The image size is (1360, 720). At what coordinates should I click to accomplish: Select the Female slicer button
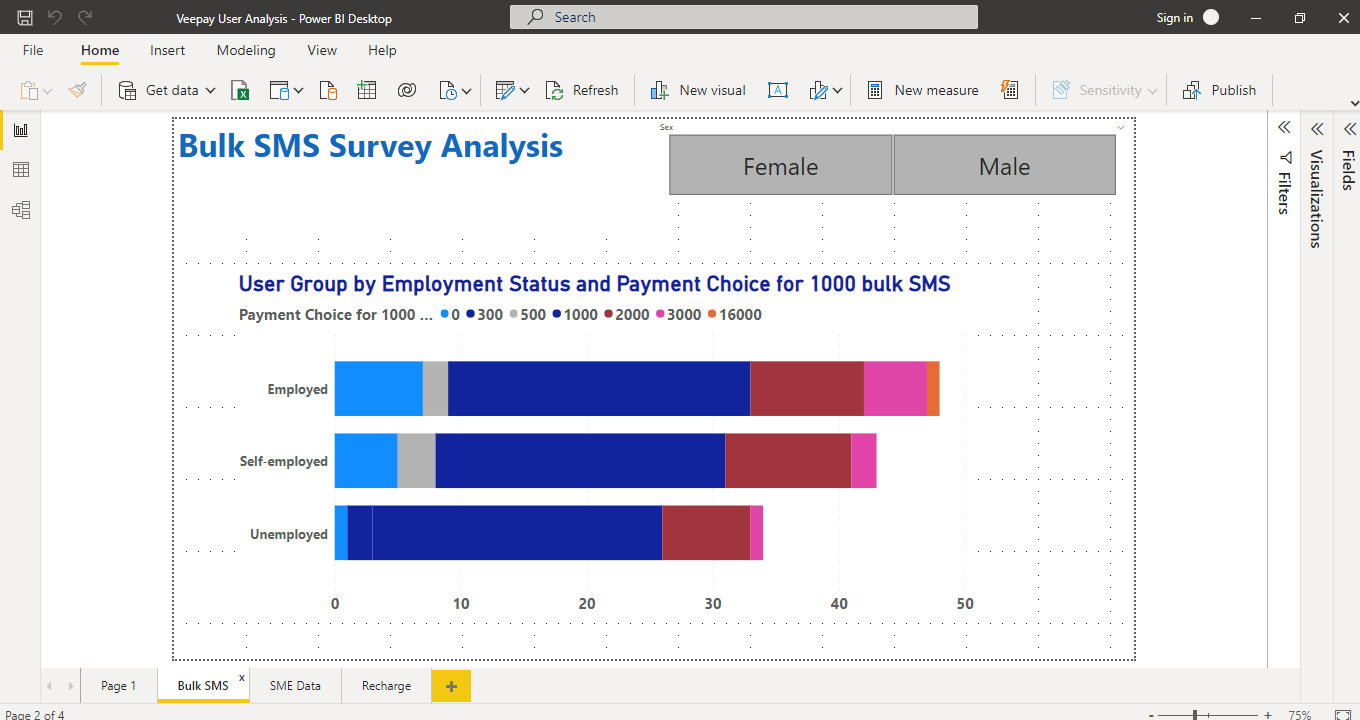[x=780, y=166]
